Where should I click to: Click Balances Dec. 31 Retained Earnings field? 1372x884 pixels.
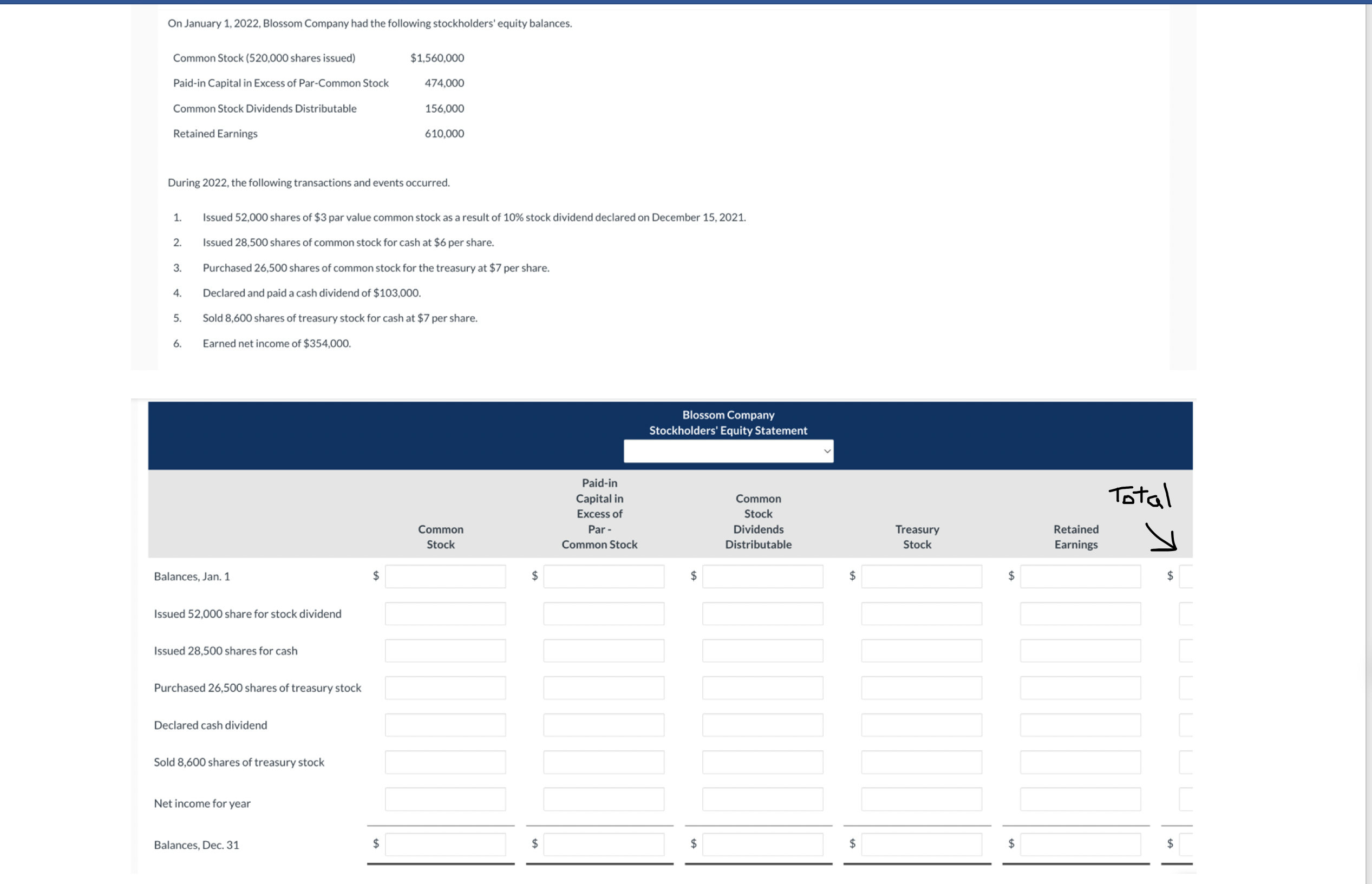click(1080, 844)
